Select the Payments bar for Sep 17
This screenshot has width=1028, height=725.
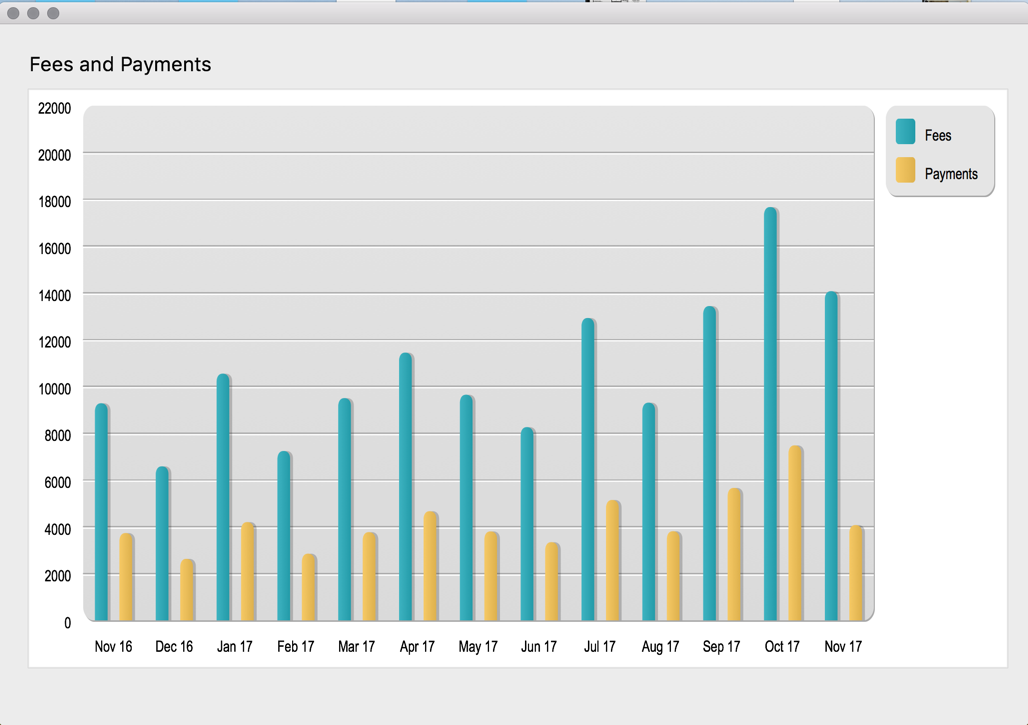pos(731,550)
